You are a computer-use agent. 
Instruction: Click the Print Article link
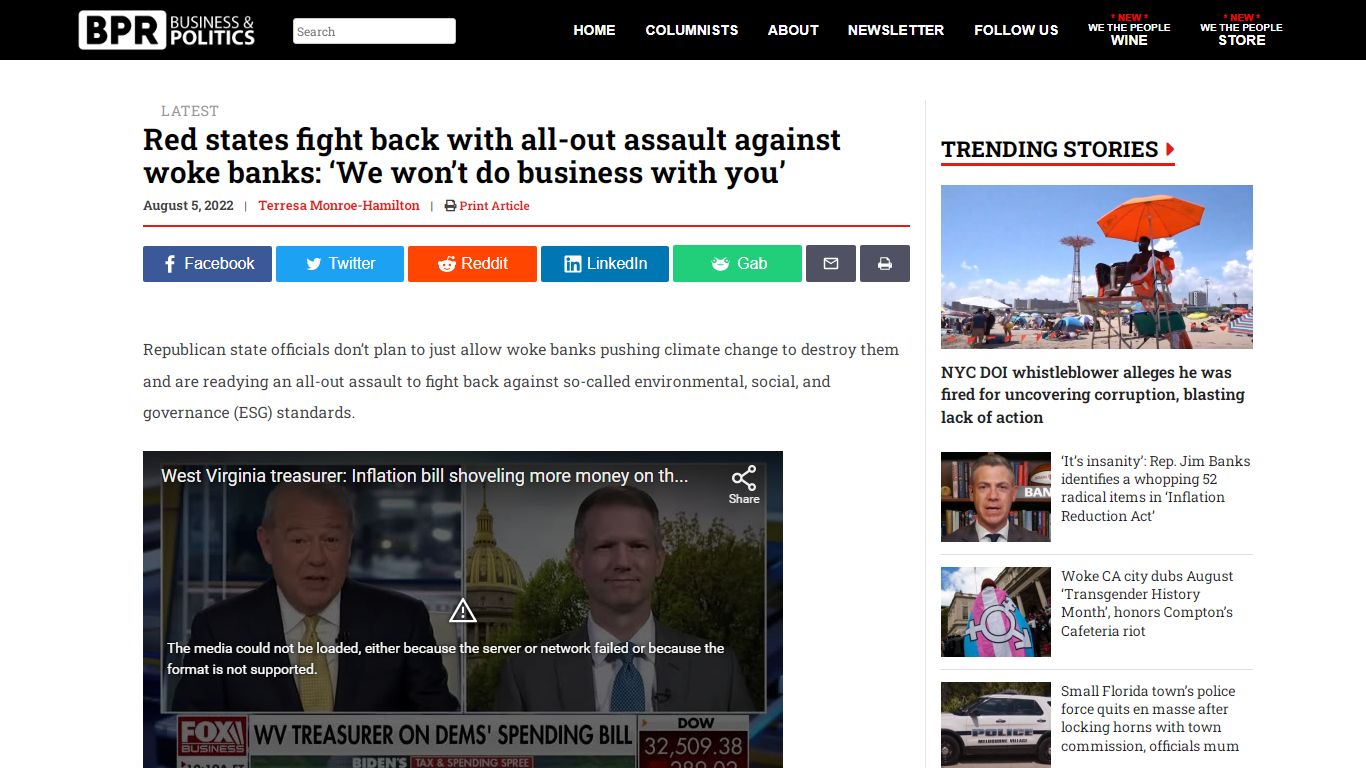pyautogui.click(x=487, y=205)
